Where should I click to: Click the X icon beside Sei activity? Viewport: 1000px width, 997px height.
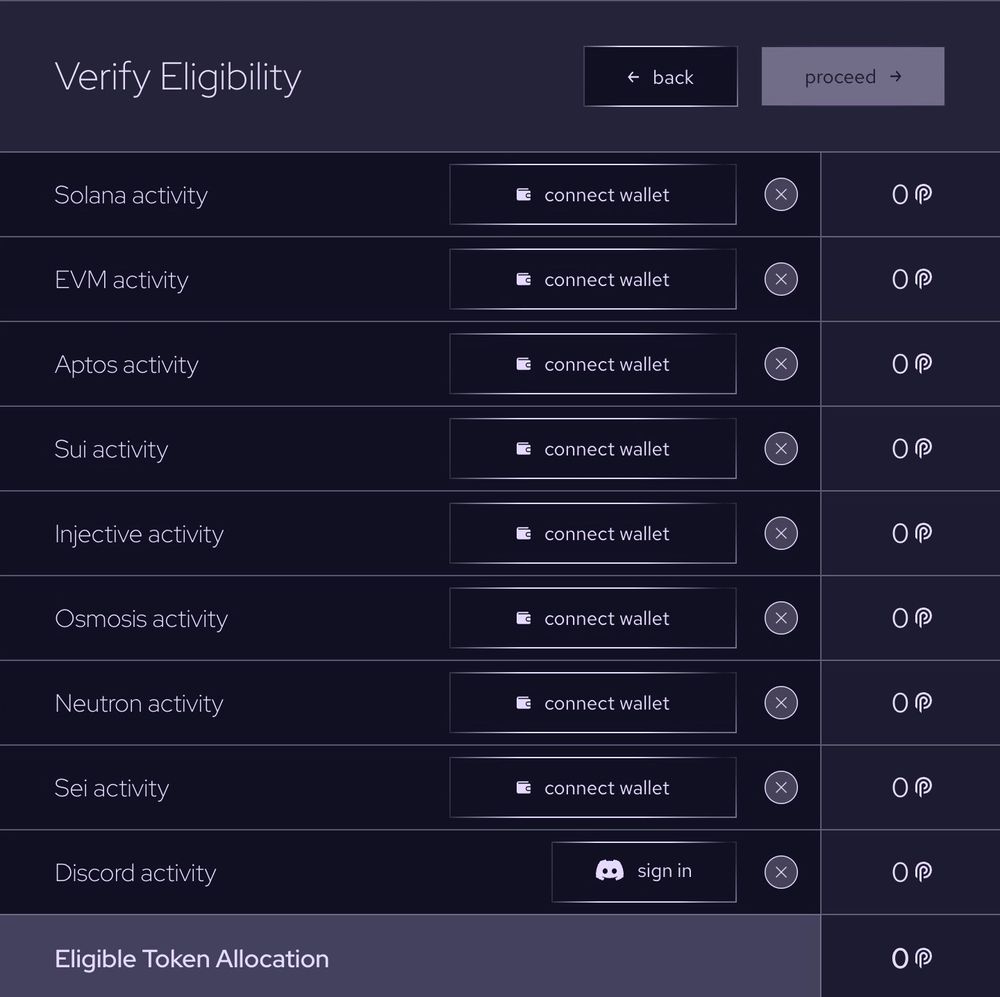(781, 788)
